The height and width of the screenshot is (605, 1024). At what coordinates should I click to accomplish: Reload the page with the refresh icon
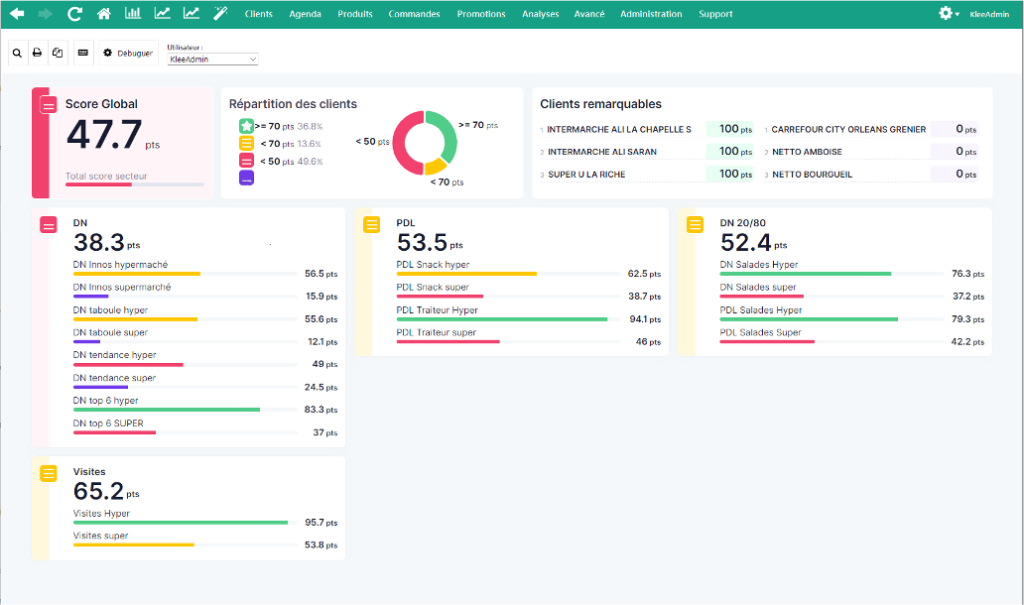pos(74,13)
